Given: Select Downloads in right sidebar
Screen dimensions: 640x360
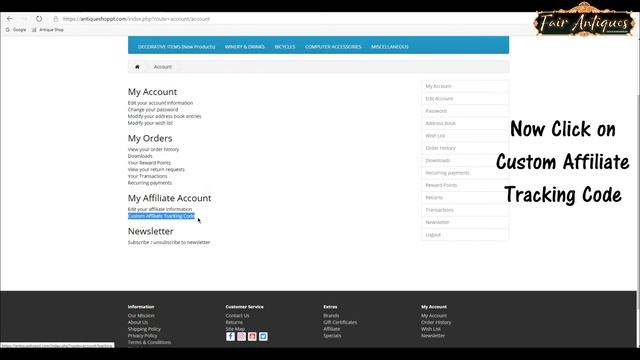Looking at the screenshot, I should click(x=465, y=160).
